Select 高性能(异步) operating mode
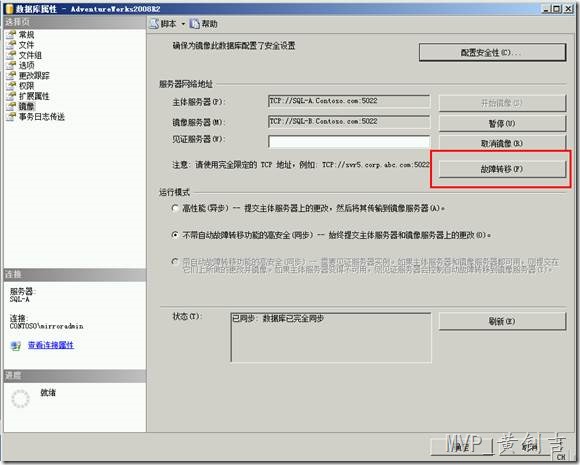This screenshot has width=580, height=465. coord(175,208)
